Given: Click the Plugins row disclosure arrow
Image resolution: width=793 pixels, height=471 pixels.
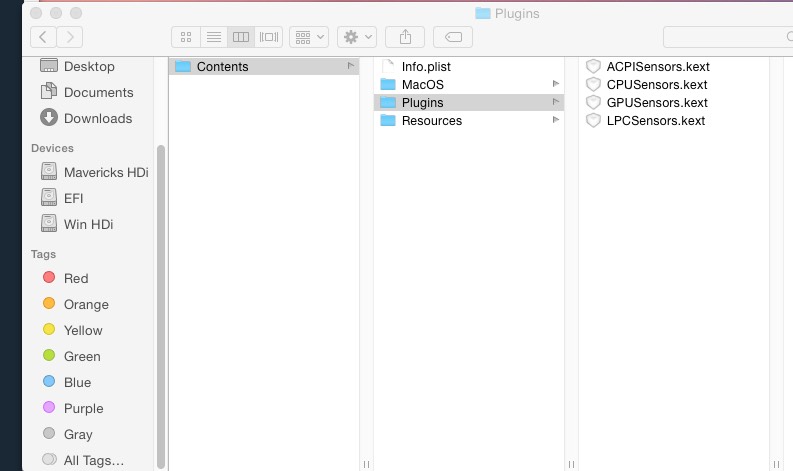Looking at the screenshot, I should click(x=555, y=102).
